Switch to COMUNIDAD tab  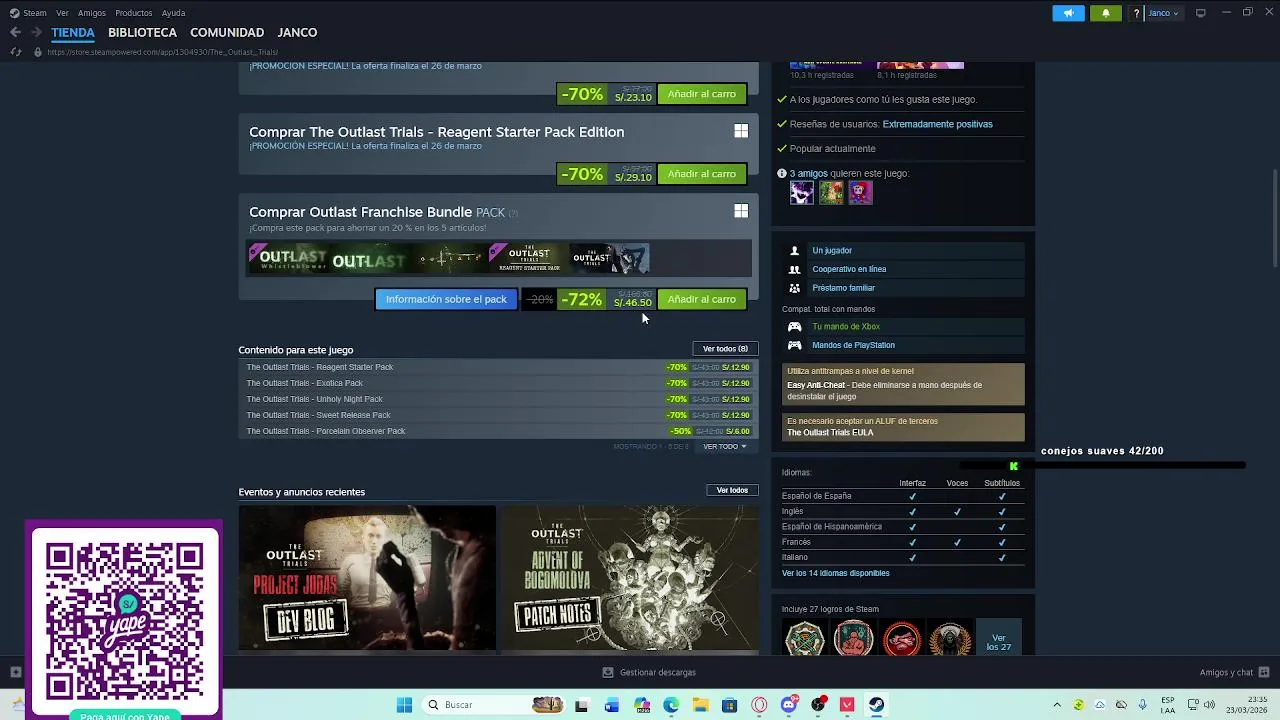pos(227,32)
